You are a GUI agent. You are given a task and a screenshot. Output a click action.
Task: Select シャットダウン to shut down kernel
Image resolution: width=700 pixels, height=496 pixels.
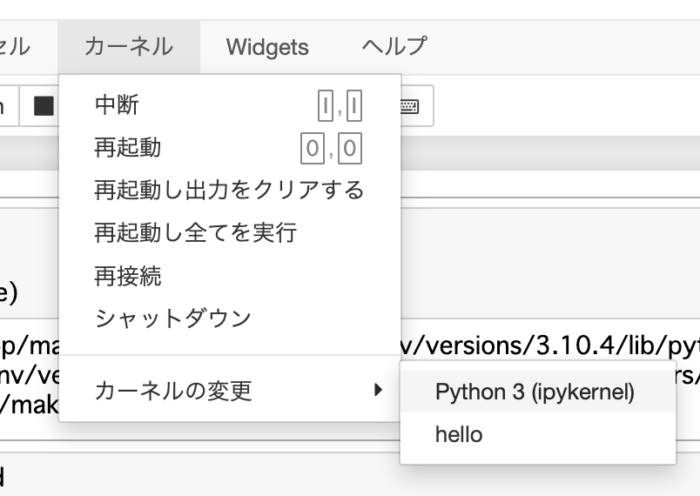172,319
